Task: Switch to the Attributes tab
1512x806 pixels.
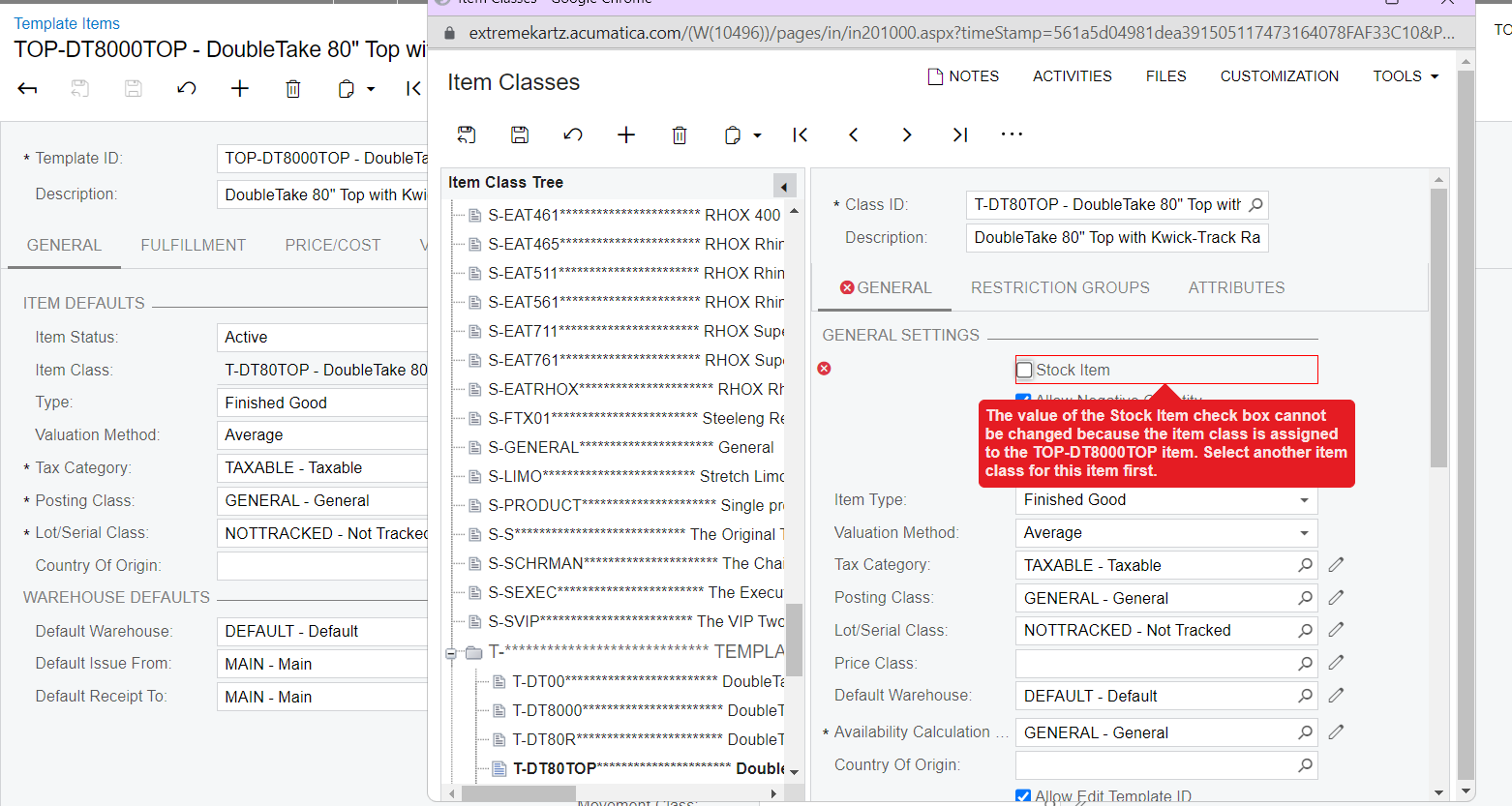Action: (1236, 287)
